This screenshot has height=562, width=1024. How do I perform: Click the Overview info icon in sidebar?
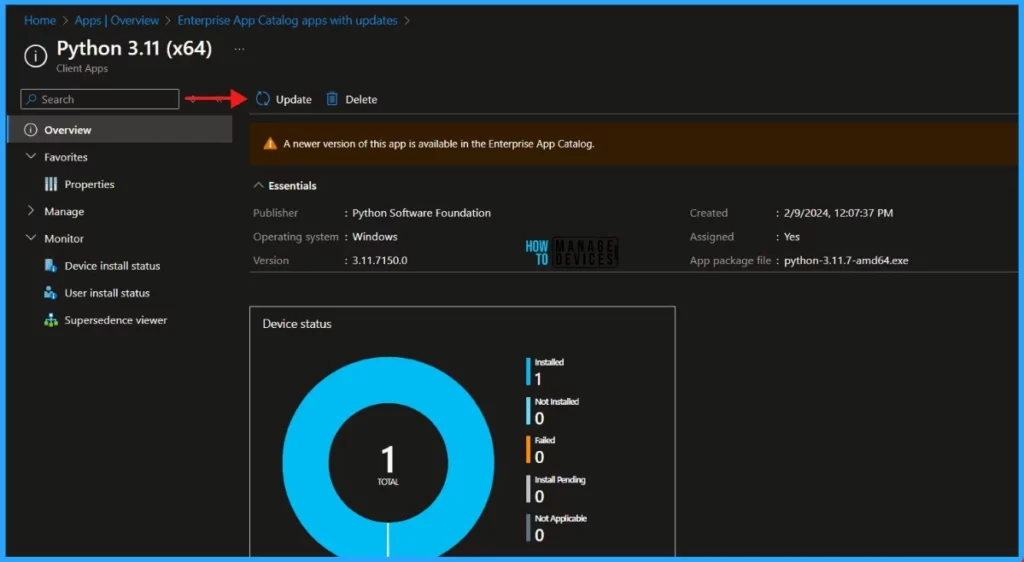[x=31, y=130]
